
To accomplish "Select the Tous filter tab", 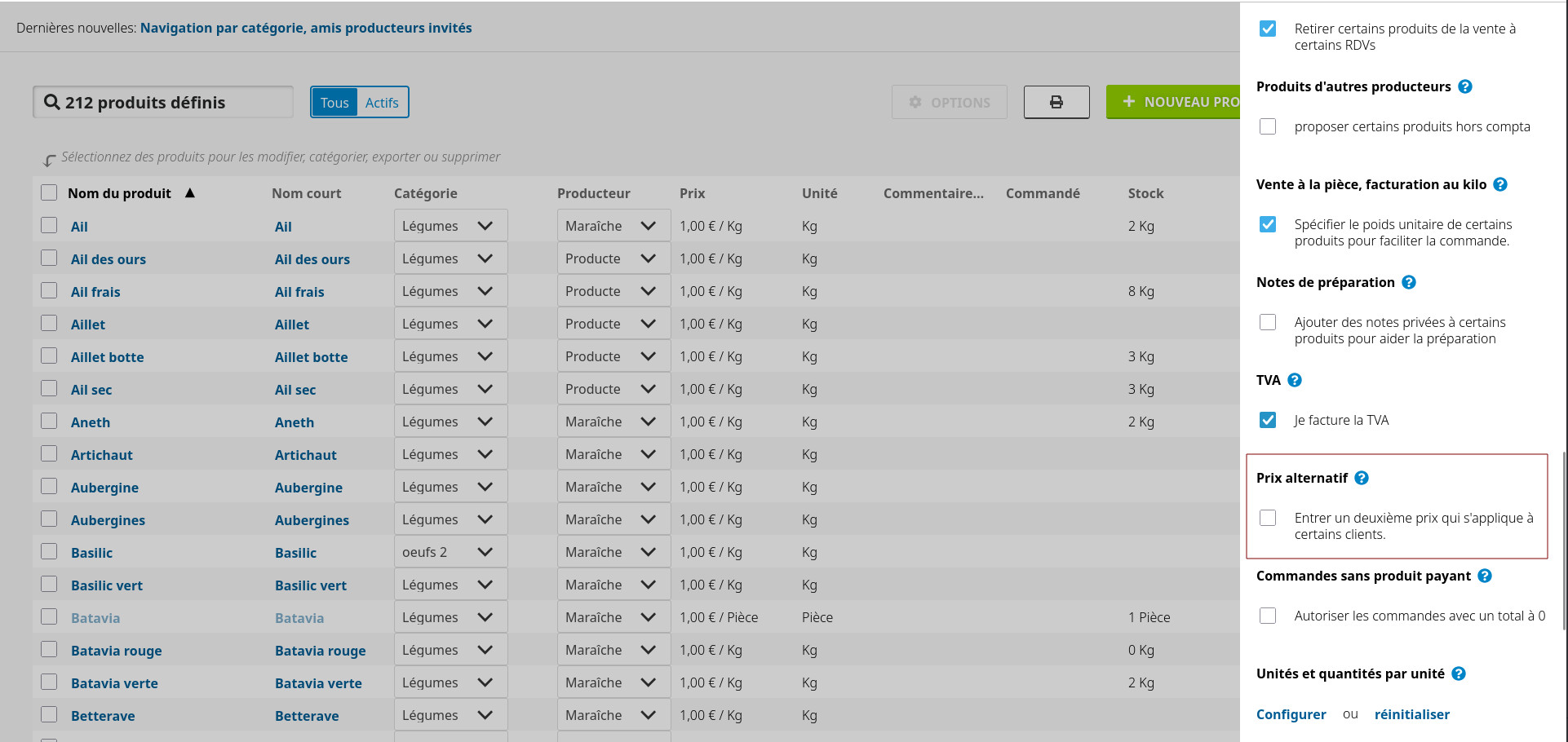I will (x=334, y=103).
